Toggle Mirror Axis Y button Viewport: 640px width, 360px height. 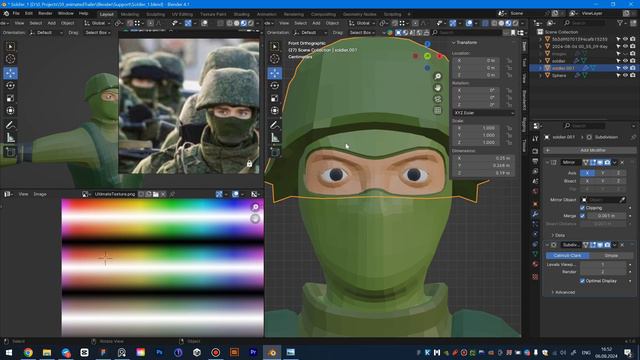point(603,173)
